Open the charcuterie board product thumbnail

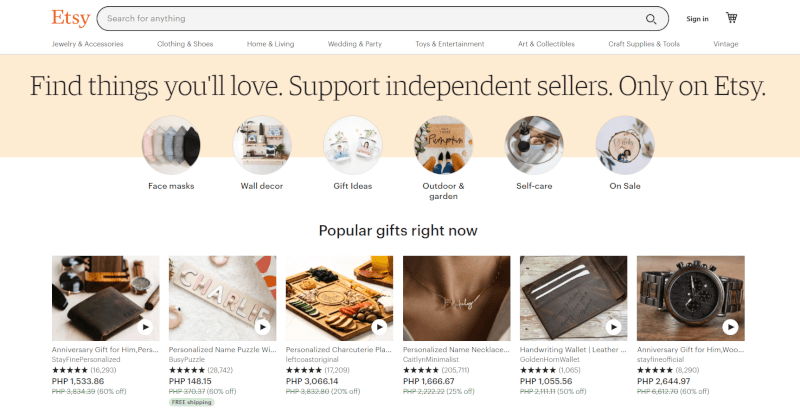coord(339,298)
